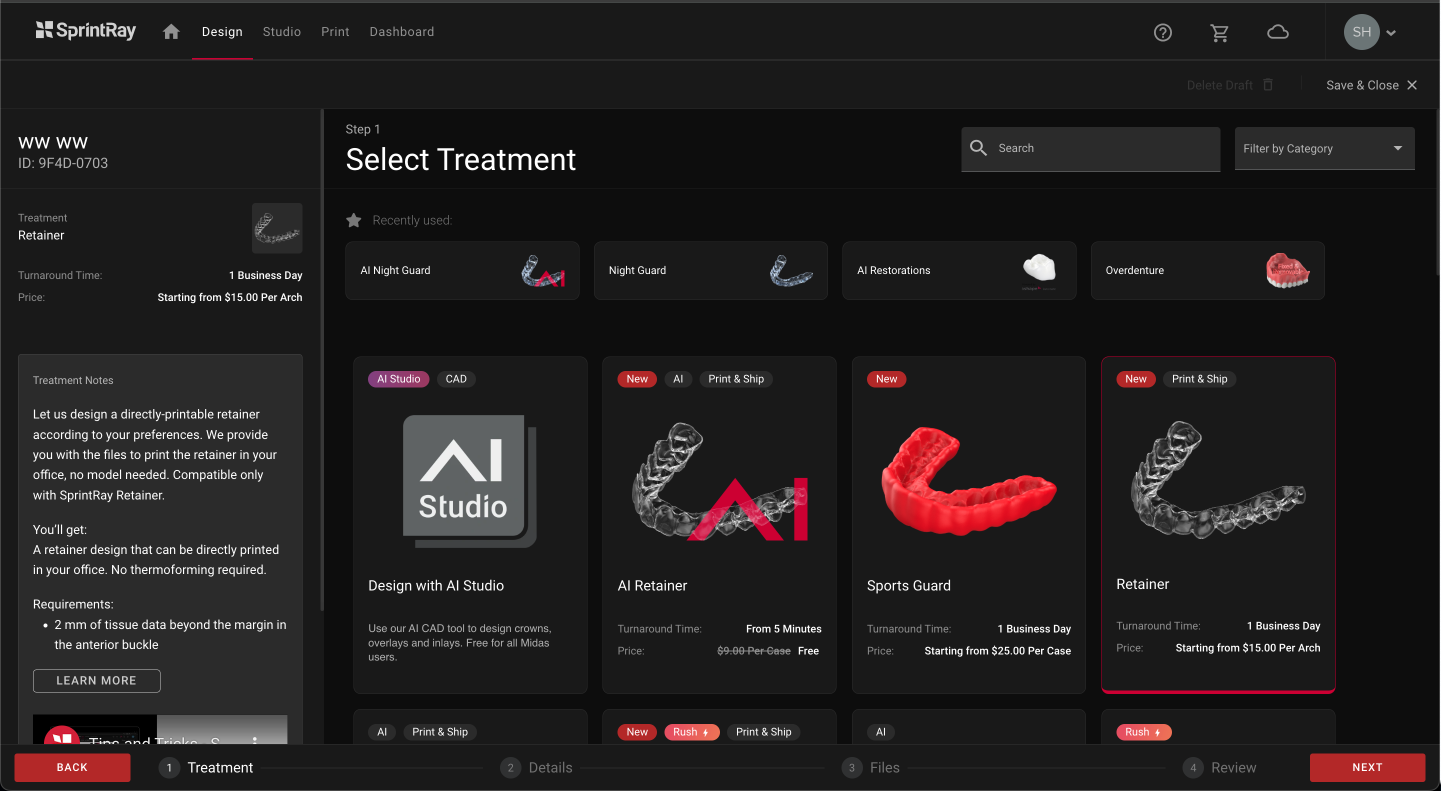Image resolution: width=1441 pixels, height=791 pixels.
Task: Open the Dashboard tab
Action: click(401, 32)
